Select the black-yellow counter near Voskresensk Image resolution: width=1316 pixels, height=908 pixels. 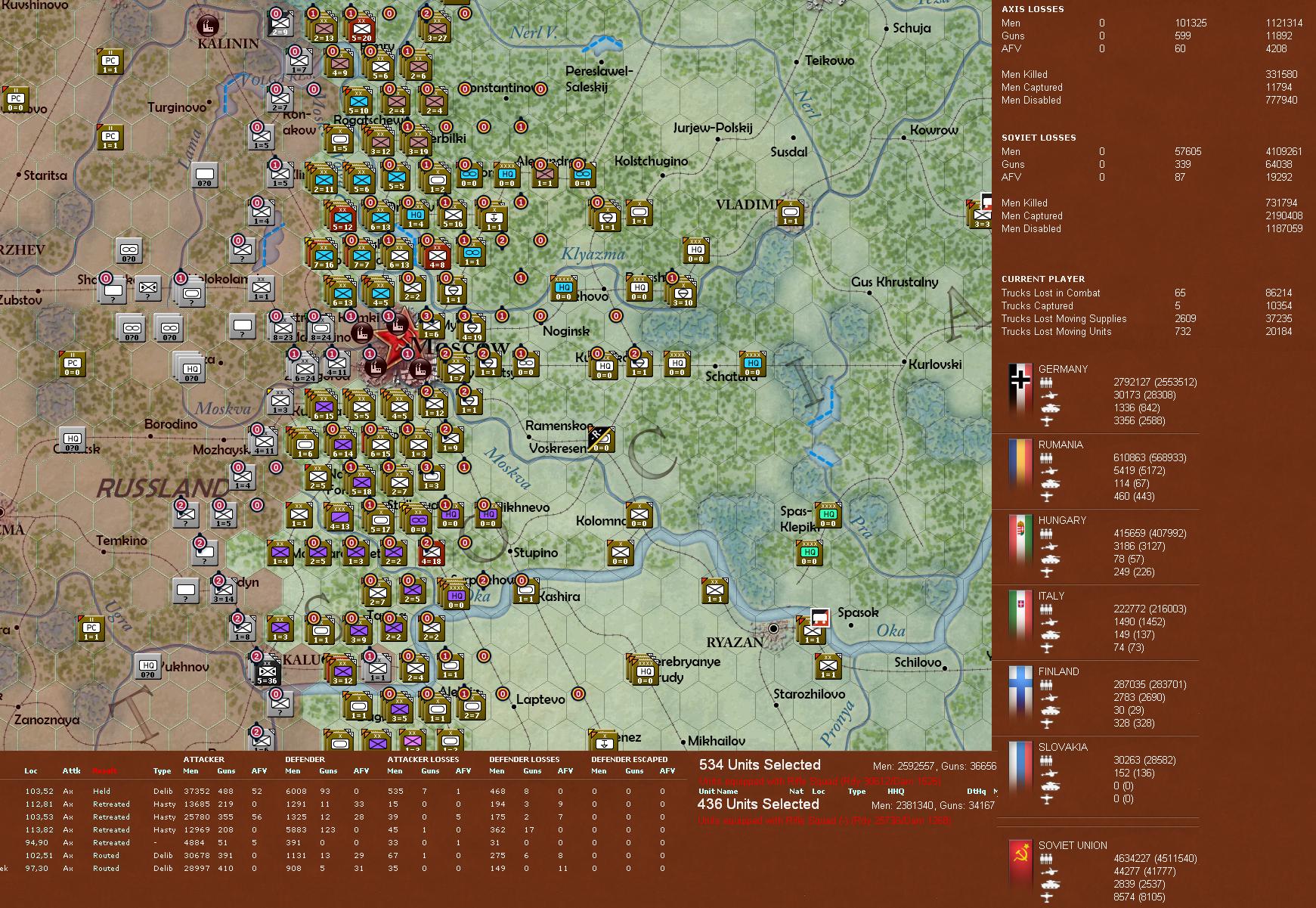[601, 439]
